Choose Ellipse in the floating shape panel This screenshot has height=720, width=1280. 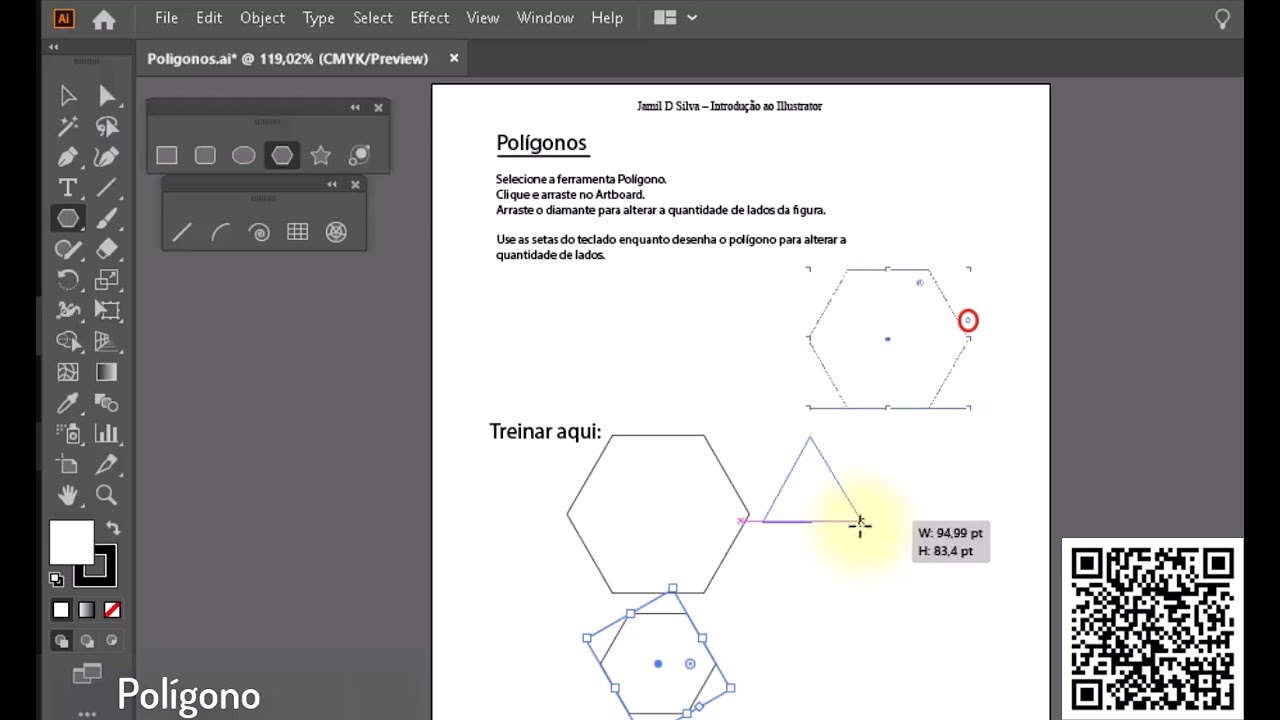244,155
